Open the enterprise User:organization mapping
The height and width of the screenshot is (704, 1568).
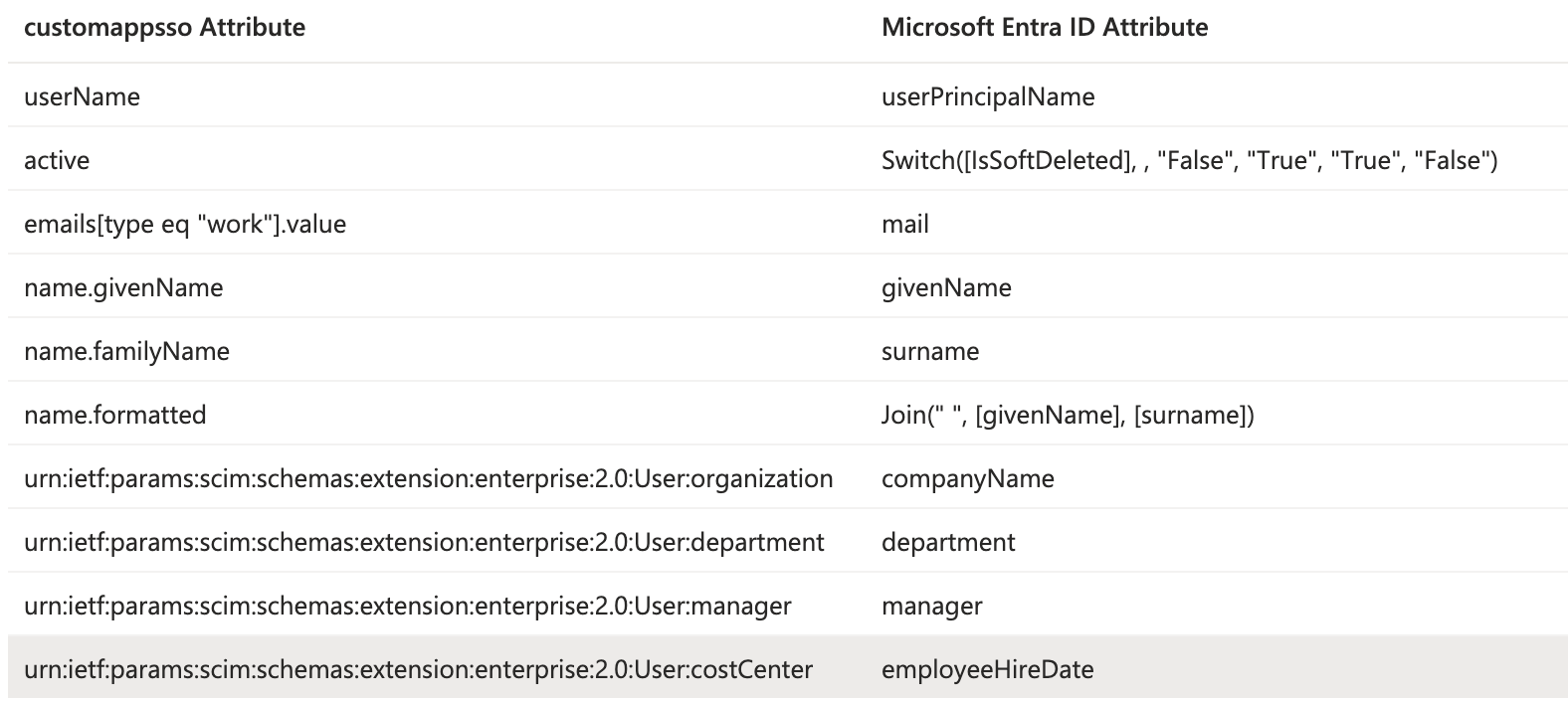point(428,478)
